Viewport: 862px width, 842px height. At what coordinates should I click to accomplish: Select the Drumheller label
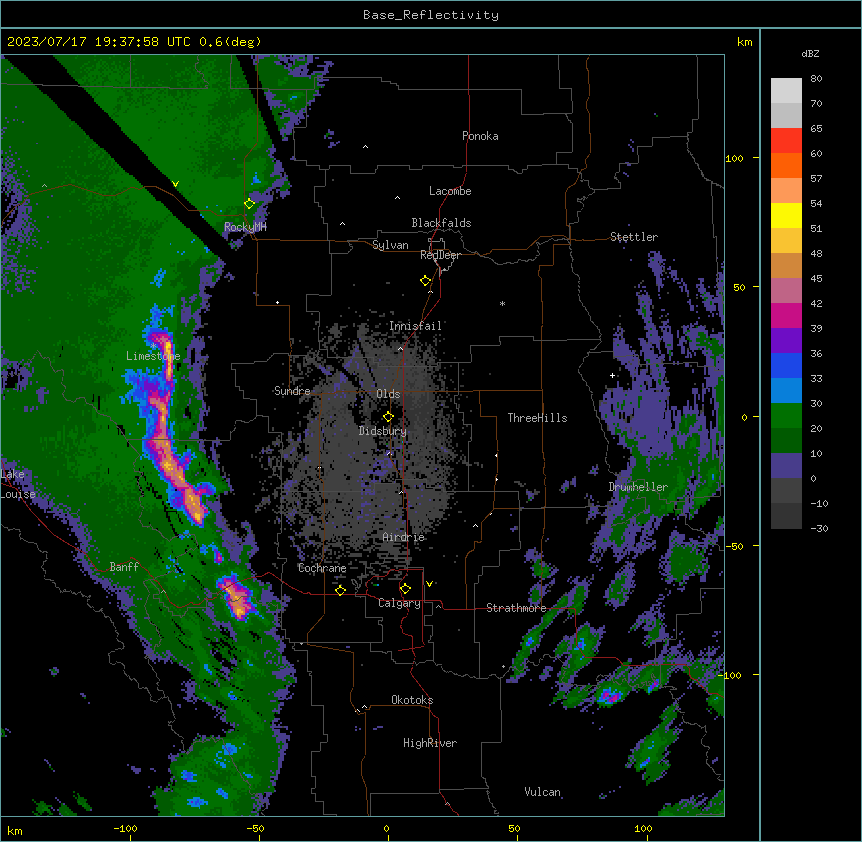638,487
